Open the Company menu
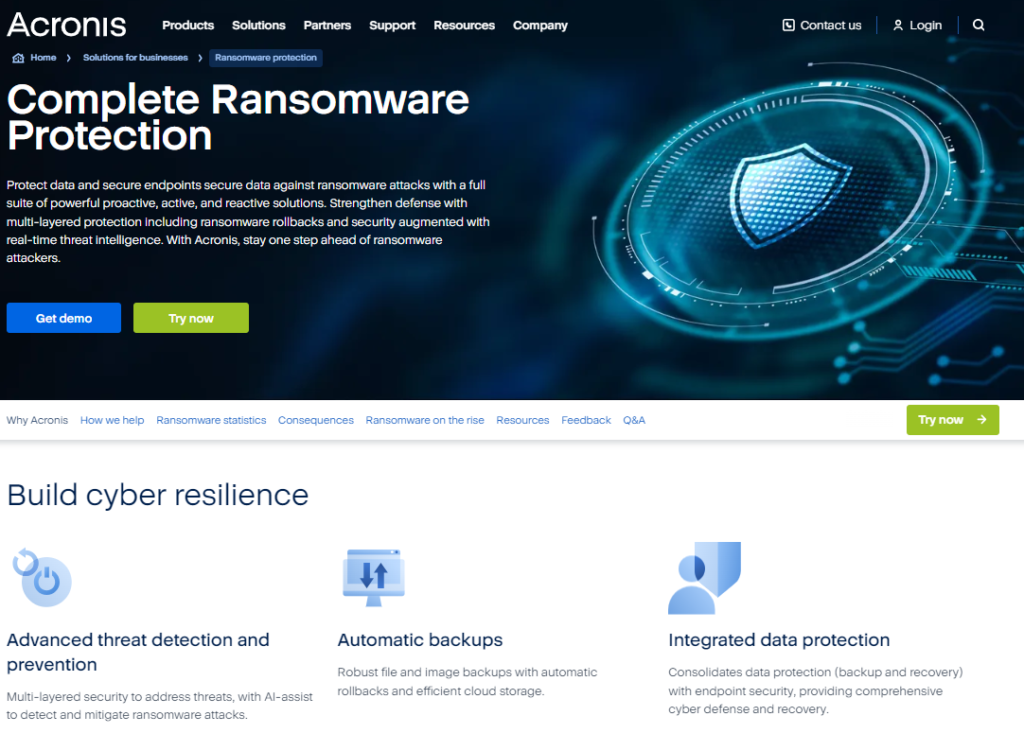The image size is (1024, 751). (540, 25)
